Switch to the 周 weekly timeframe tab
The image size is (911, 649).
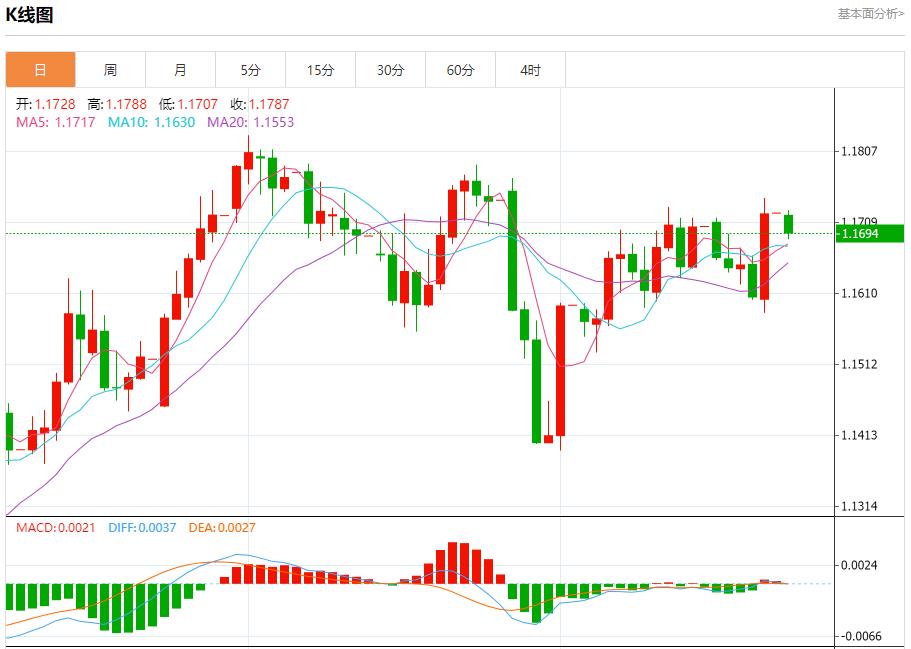[x=110, y=69]
